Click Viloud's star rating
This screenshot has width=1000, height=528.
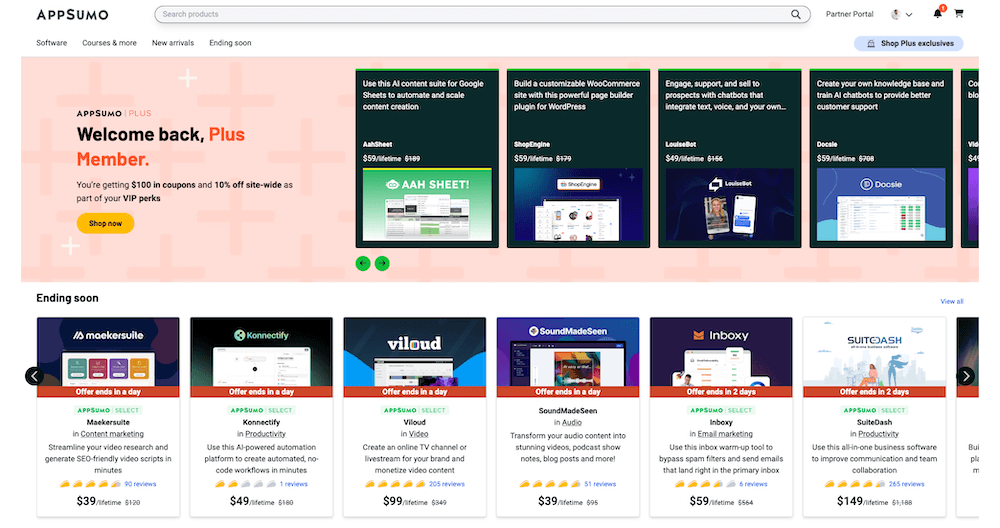coord(395,484)
